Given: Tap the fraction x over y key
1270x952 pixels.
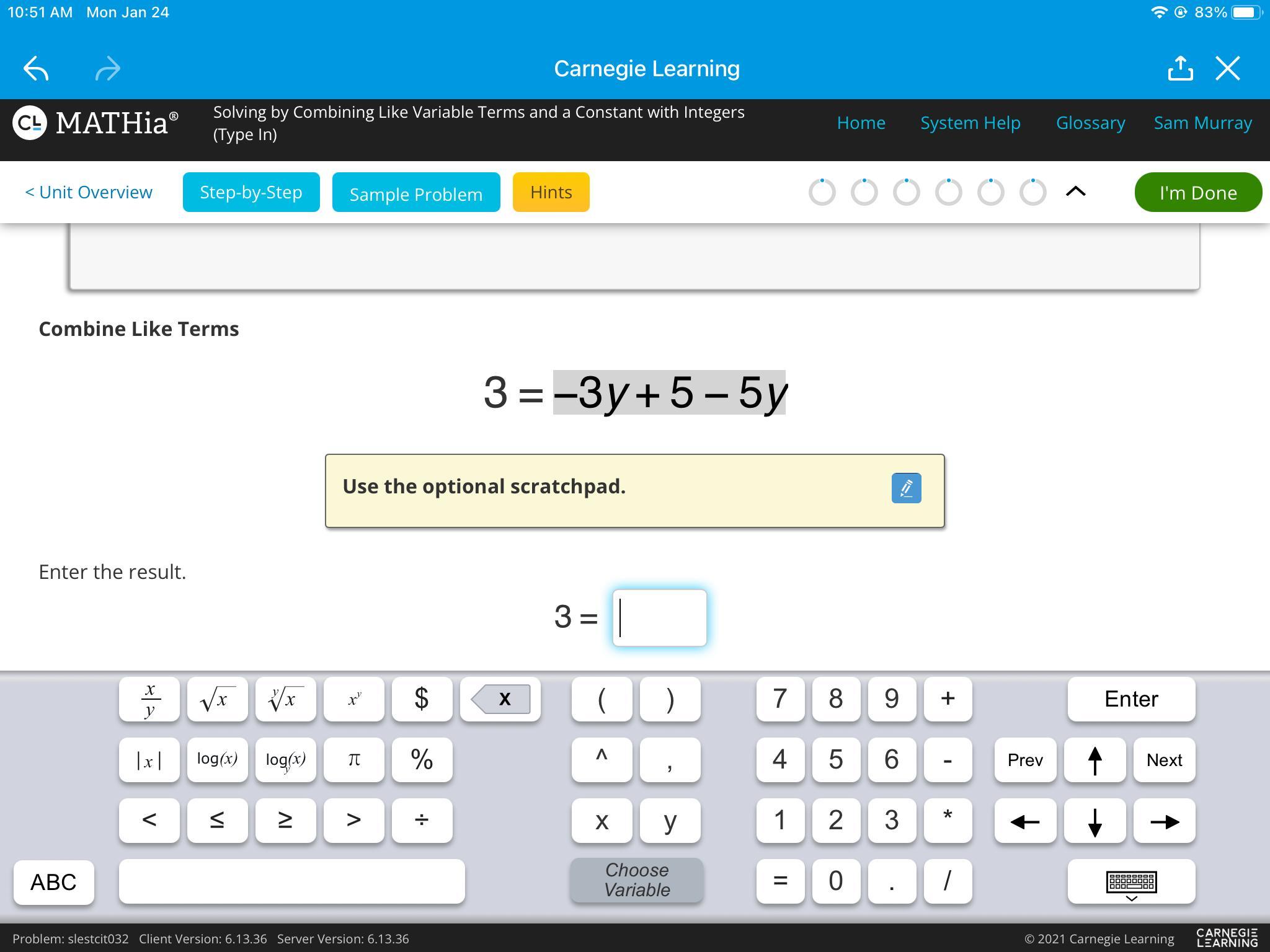Looking at the screenshot, I should point(149,699).
